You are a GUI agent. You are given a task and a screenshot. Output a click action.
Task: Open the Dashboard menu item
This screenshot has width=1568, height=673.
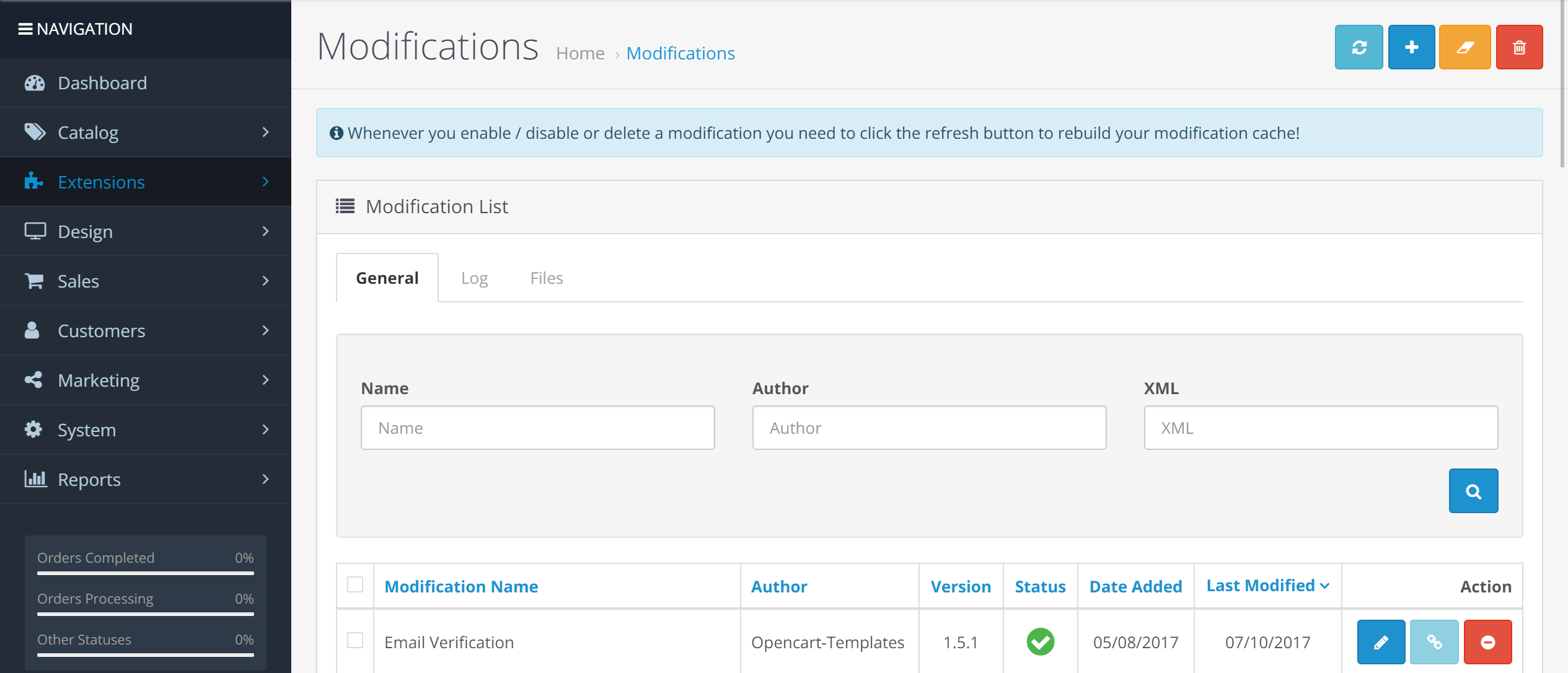146,83
